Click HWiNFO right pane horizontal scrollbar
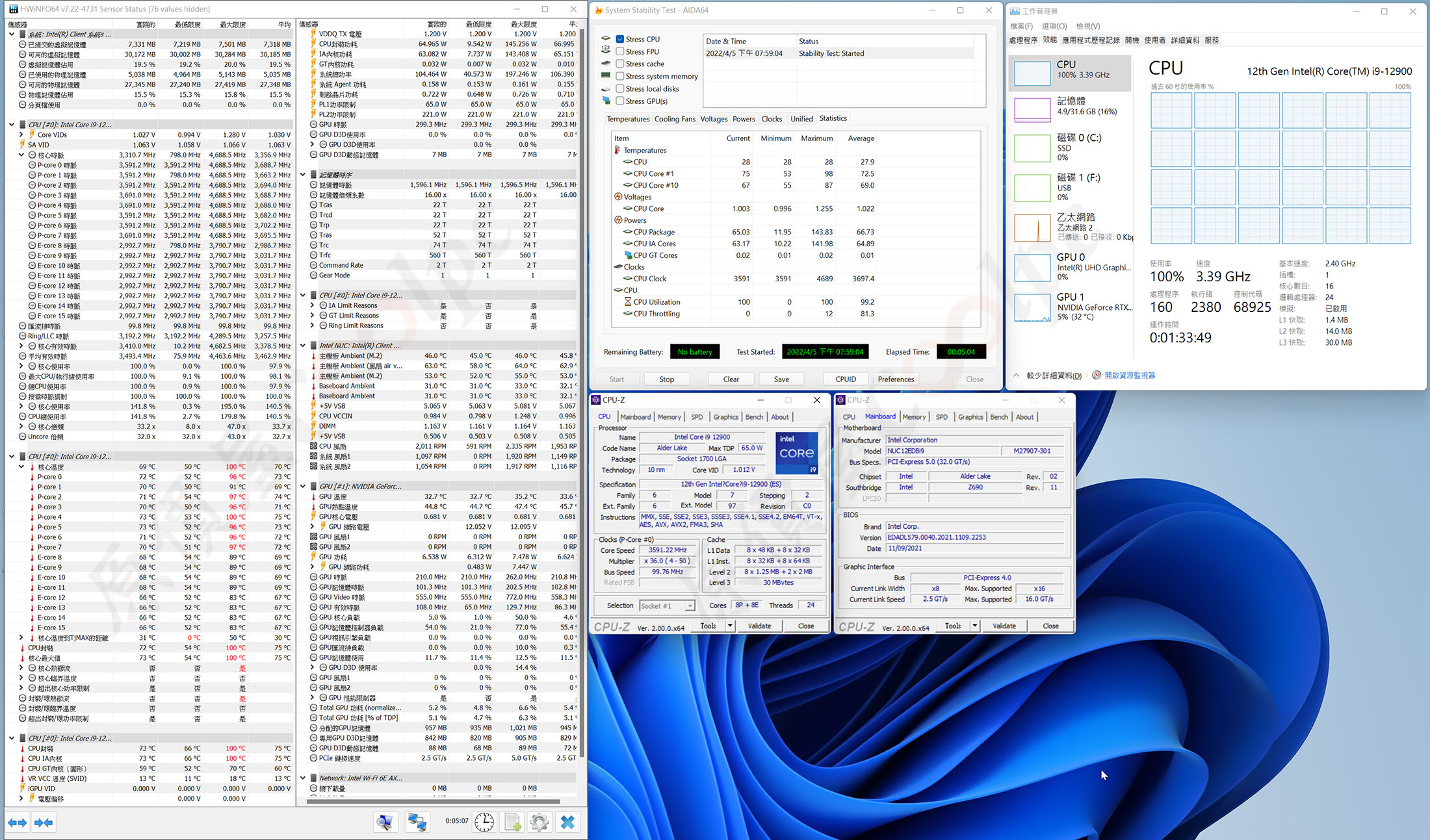Image resolution: width=1430 pixels, height=840 pixels. (x=432, y=801)
